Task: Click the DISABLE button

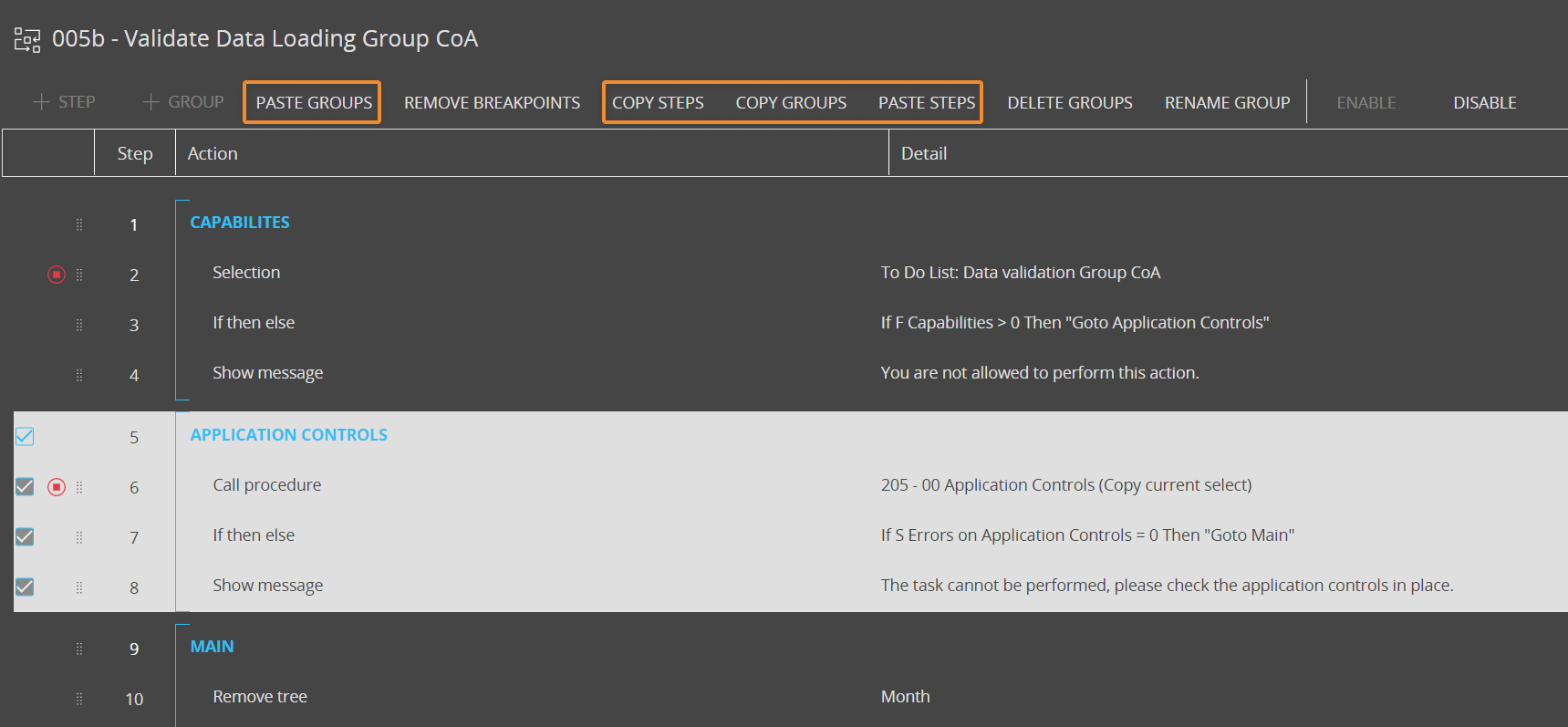Action: (1484, 103)
